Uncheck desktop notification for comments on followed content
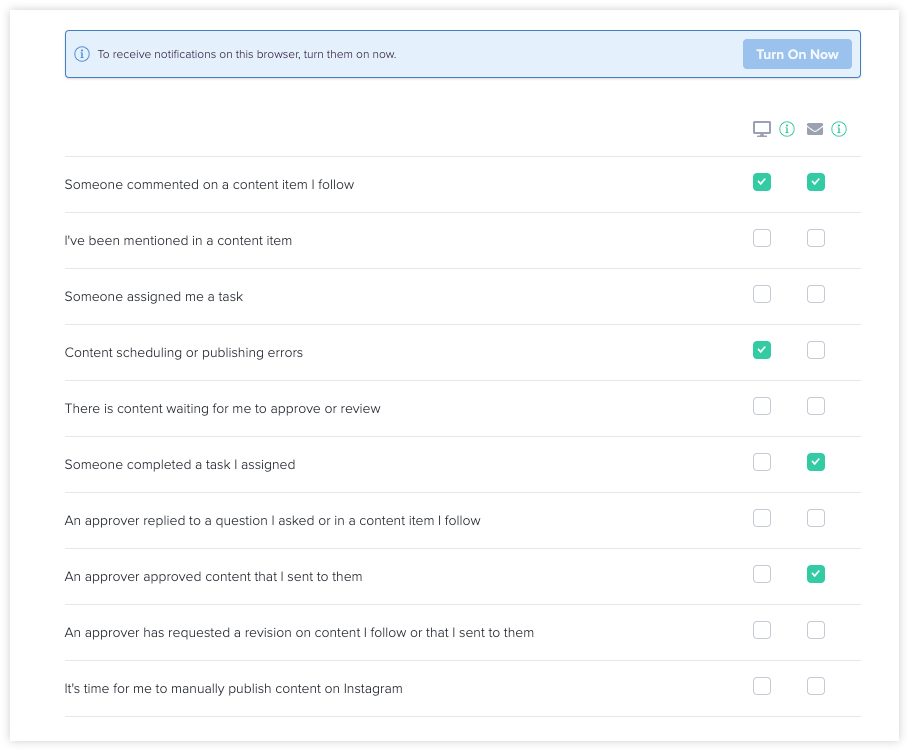 [762, 182]
